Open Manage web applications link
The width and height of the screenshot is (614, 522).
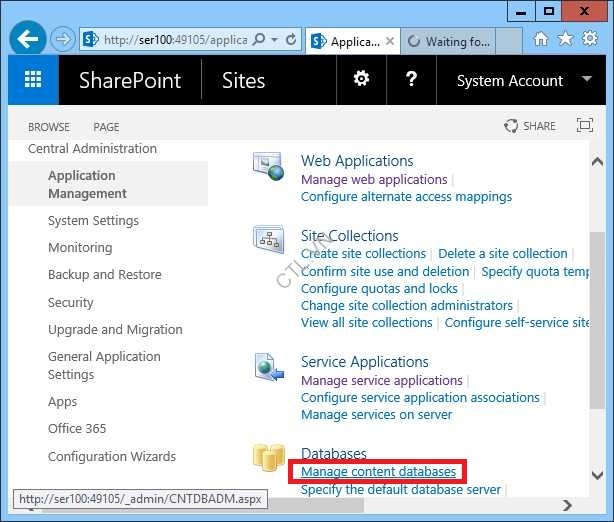tap(374, 180)
